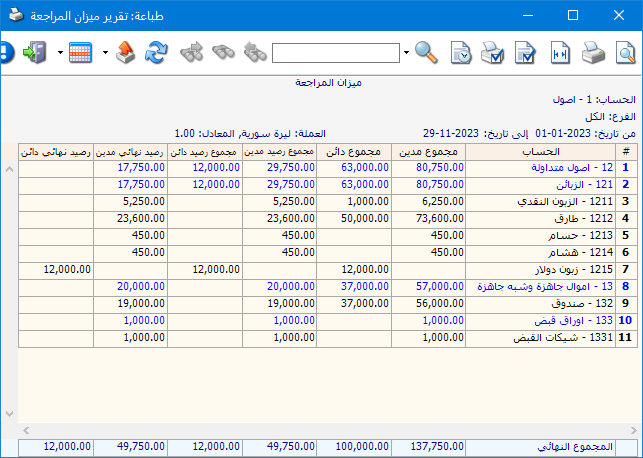Screen dimensions: 643x458
Task: Click the رصيد نهائي دائن column header
Action: point(56,152)
